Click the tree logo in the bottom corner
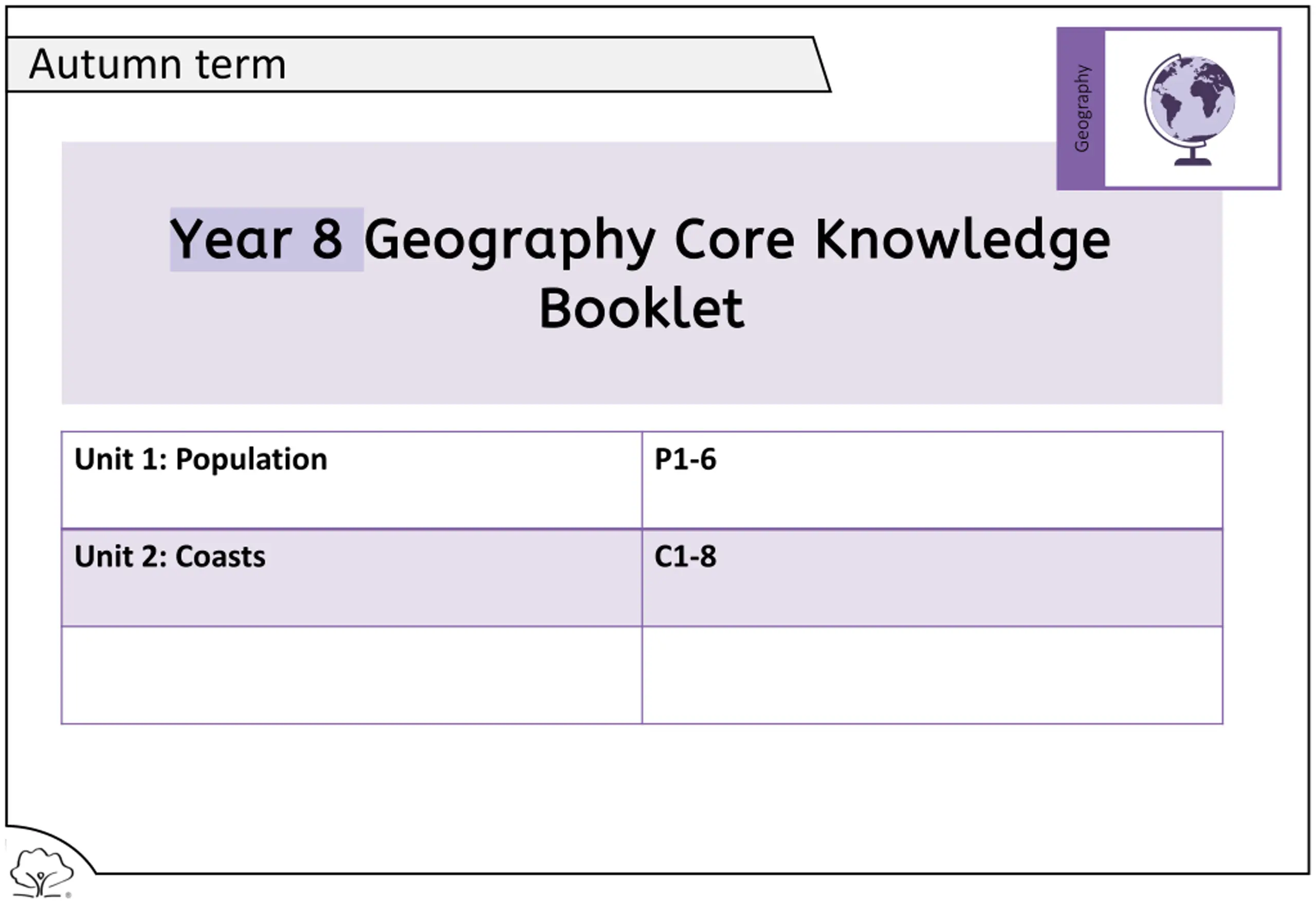 [x=42, y=872]
